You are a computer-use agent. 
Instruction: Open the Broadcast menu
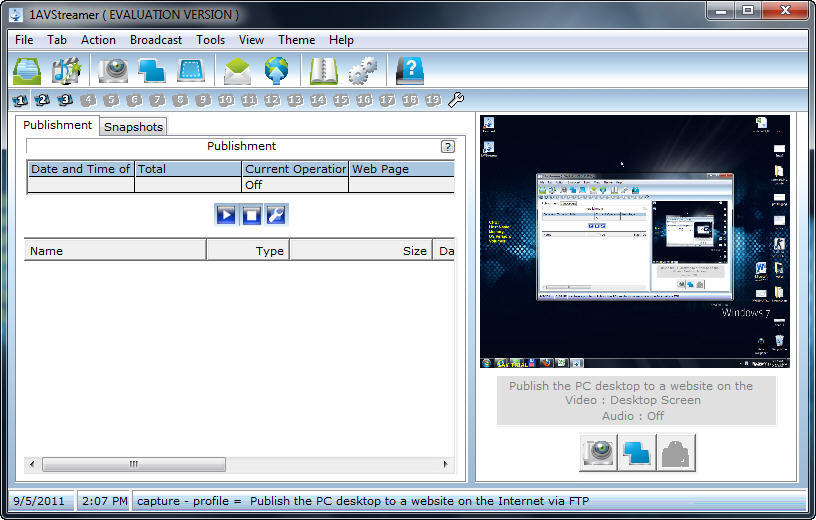click(x=156, y=40)
